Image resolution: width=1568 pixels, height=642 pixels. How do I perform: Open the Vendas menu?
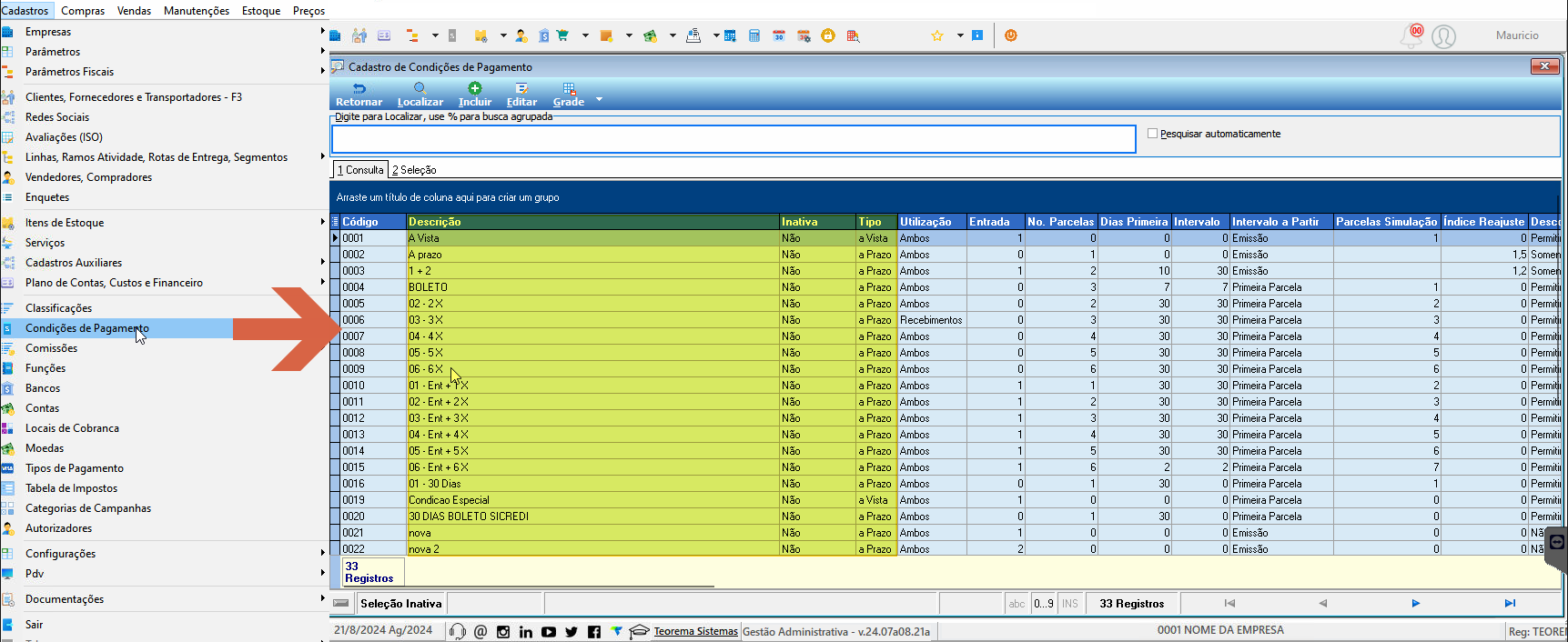pos(134,10)
